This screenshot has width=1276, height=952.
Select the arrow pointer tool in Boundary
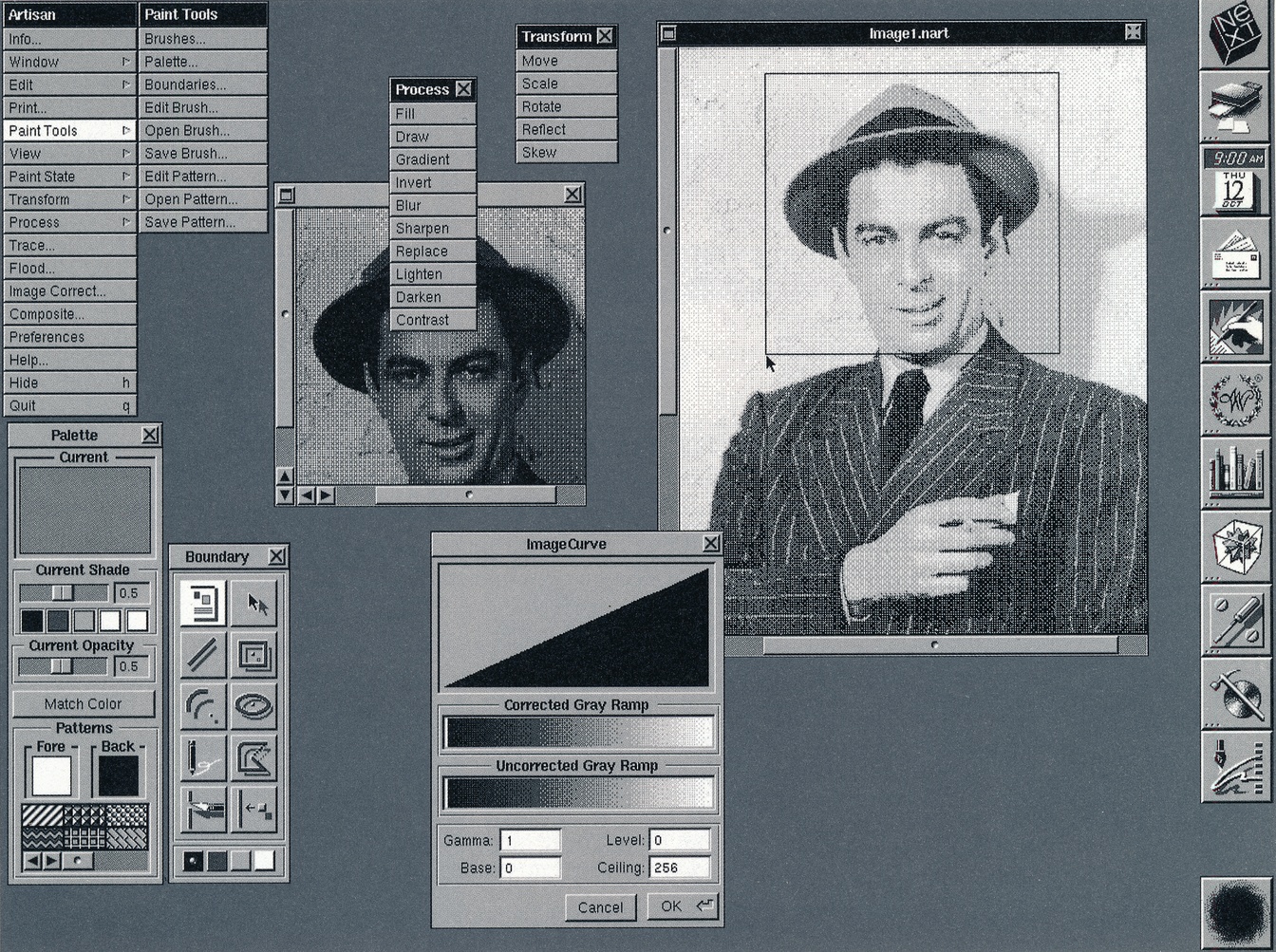pos(253,604)
